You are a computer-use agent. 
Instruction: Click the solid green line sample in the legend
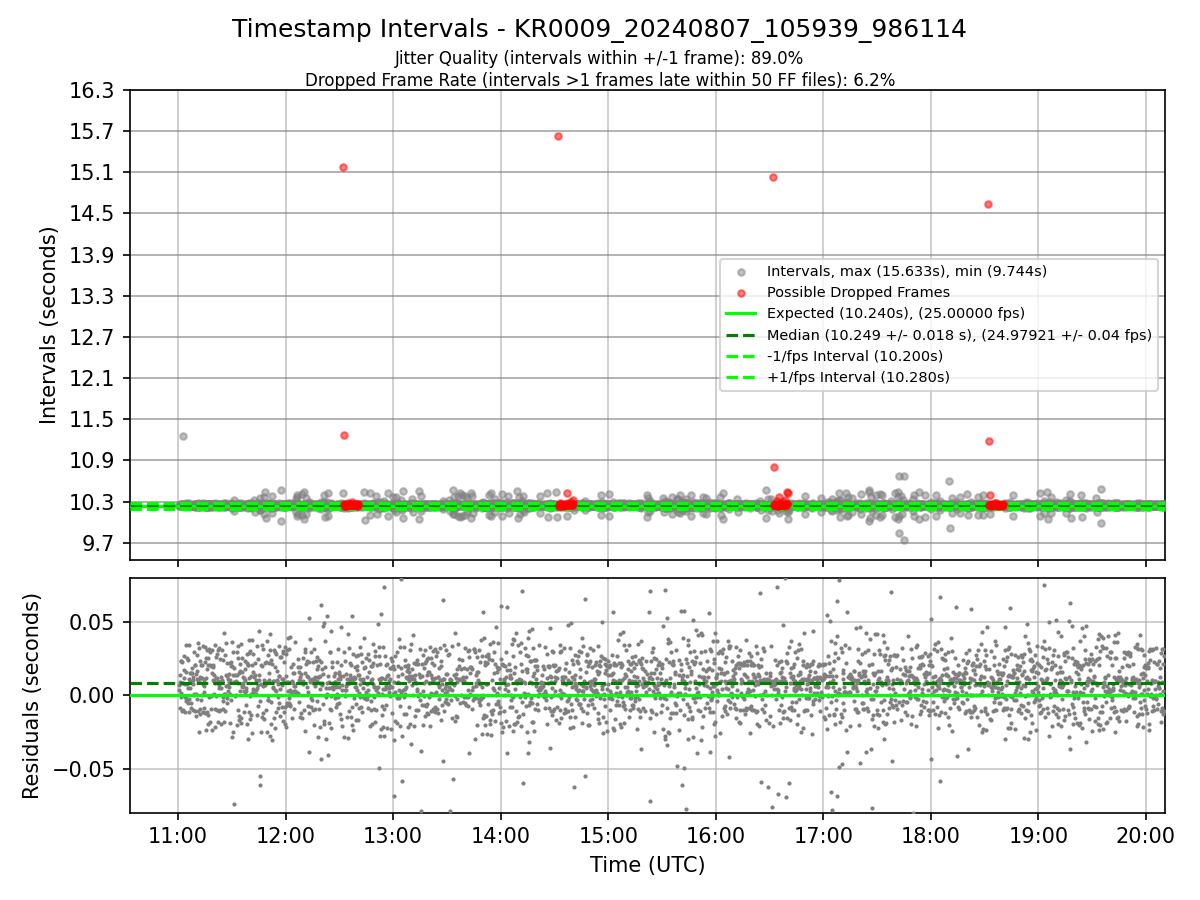coord(741,314)
